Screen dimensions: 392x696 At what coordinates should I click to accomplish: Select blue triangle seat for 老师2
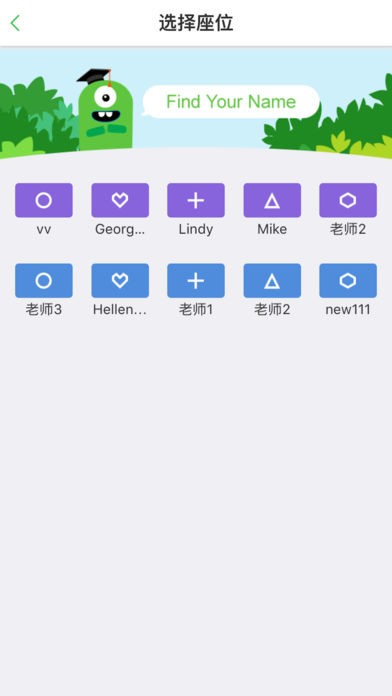click(x=272, y=281)
